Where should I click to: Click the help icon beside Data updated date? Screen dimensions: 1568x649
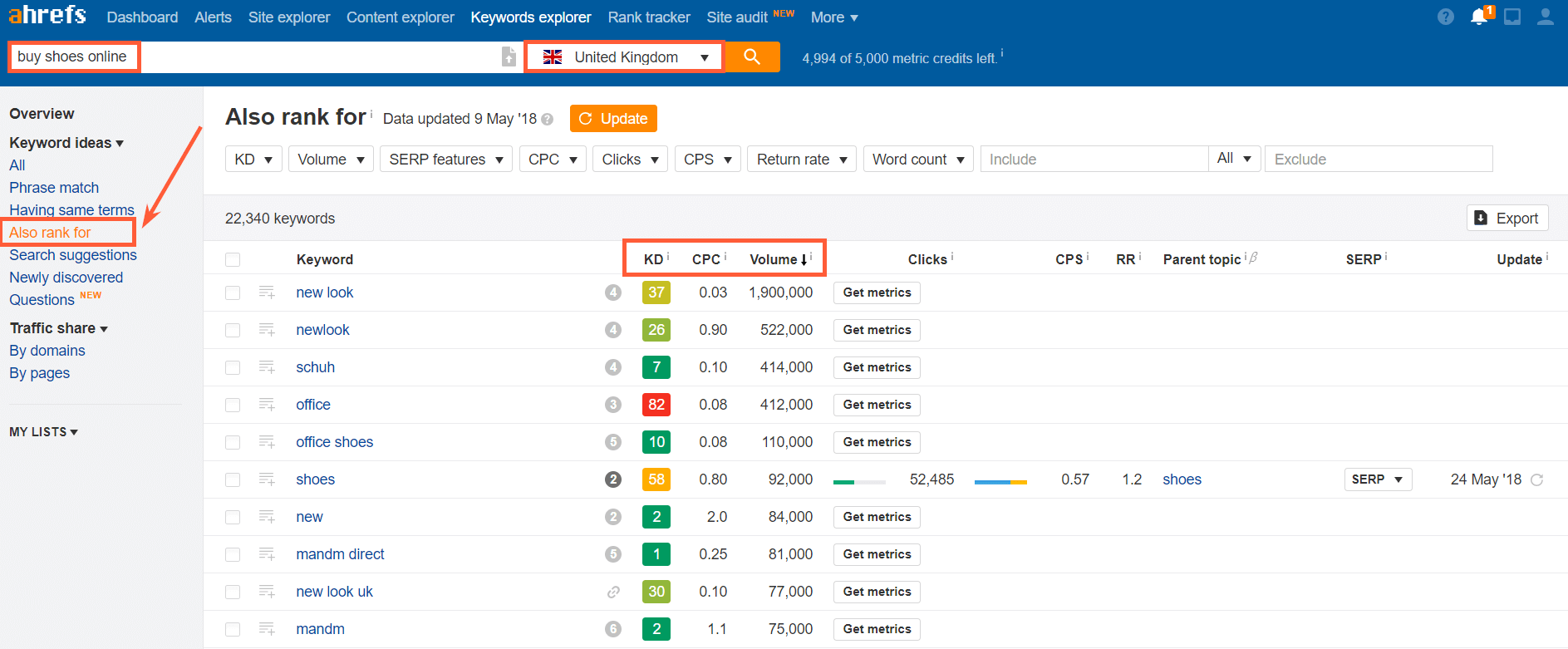tap(547, 119)
